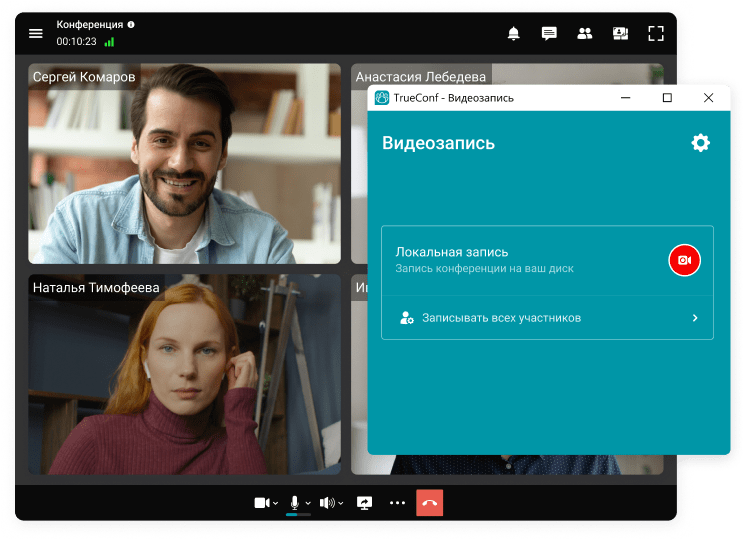Start local recording with the red button
Viewport: 745px width, 540px height.
tap(684, 260)
